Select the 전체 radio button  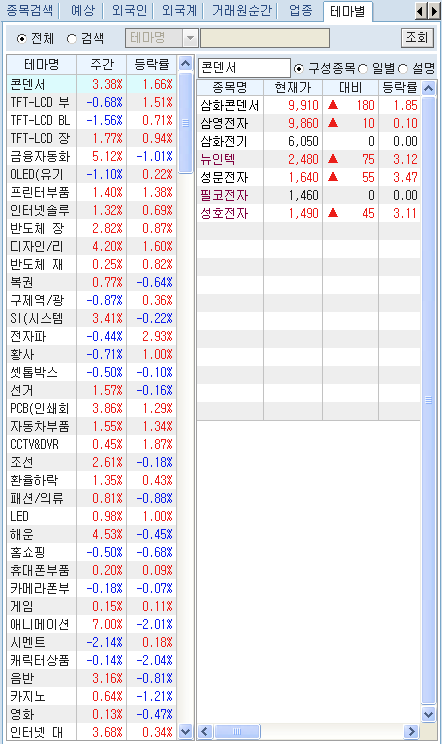pyautogui.click(x=21, y=38)
